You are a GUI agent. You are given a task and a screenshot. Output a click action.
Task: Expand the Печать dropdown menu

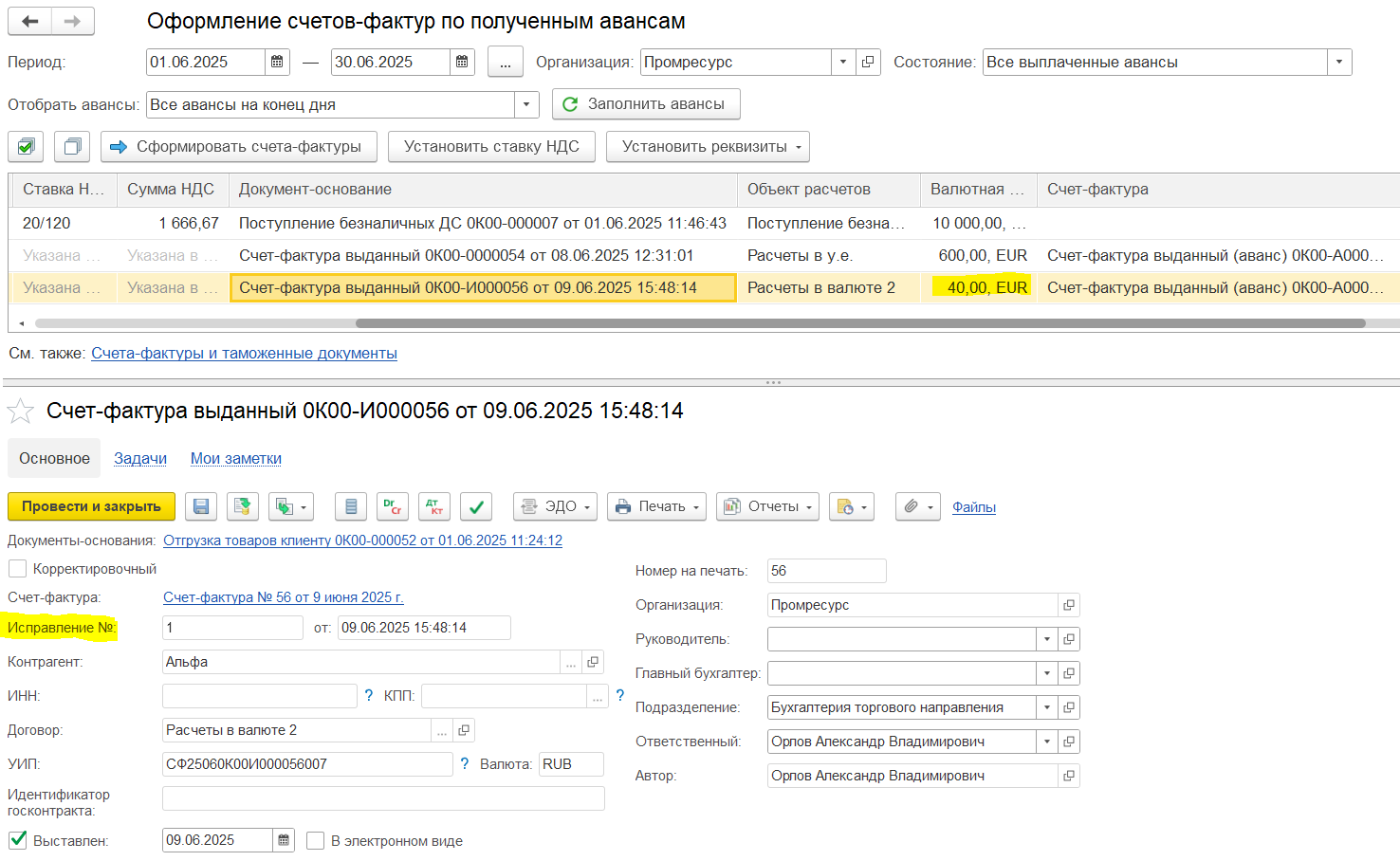click(x=658, y=507)
